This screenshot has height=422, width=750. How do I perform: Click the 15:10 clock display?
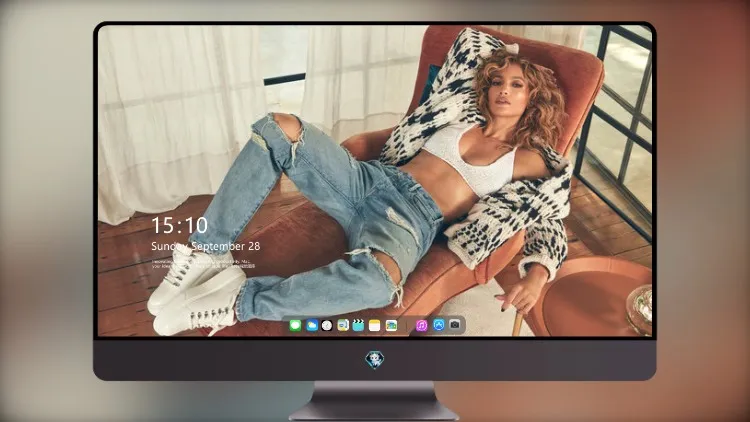[x=179, y=225]
